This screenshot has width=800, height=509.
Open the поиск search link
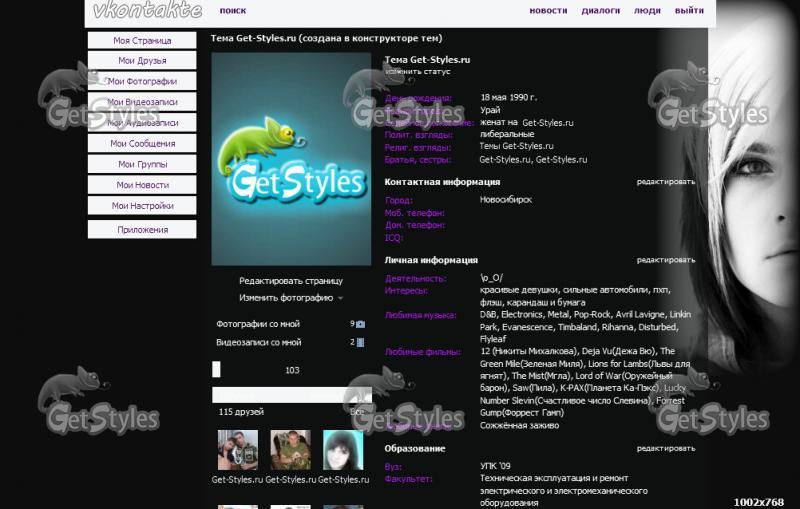pos(233,10)
